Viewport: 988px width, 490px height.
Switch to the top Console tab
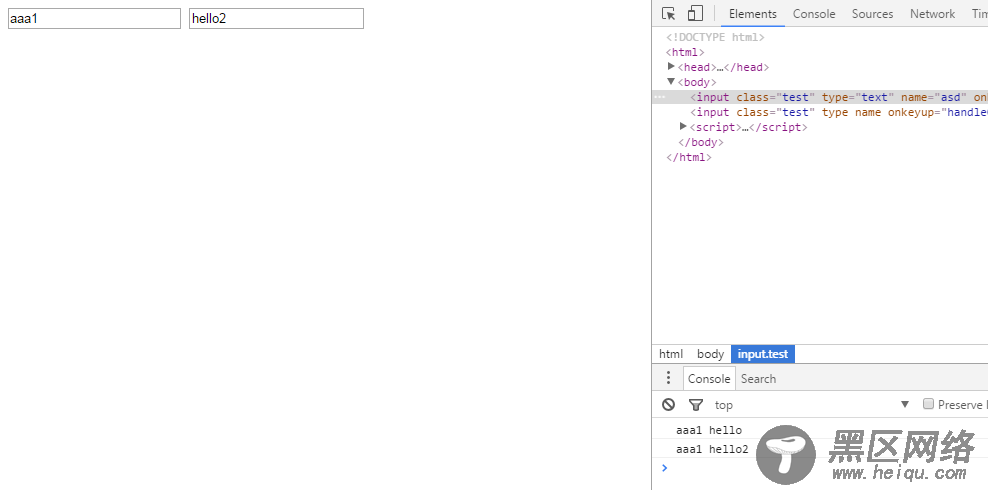(814, 14)
